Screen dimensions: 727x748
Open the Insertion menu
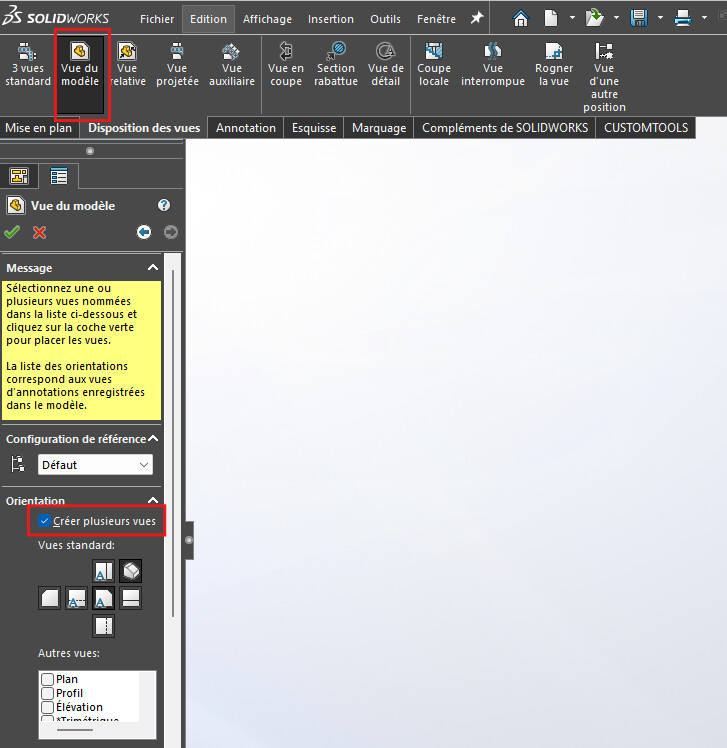tap(330, 19)
